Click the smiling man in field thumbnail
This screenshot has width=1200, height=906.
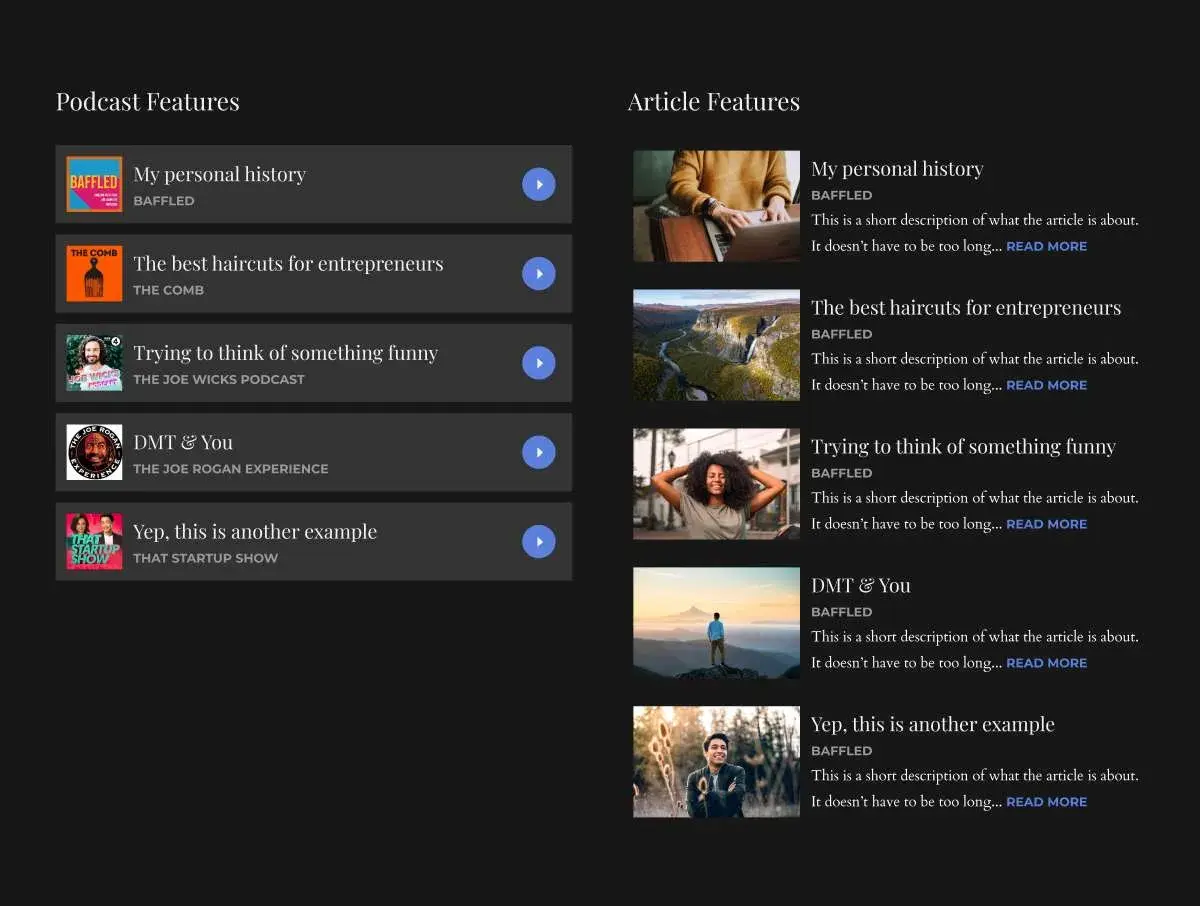click(x=716, y=762)
